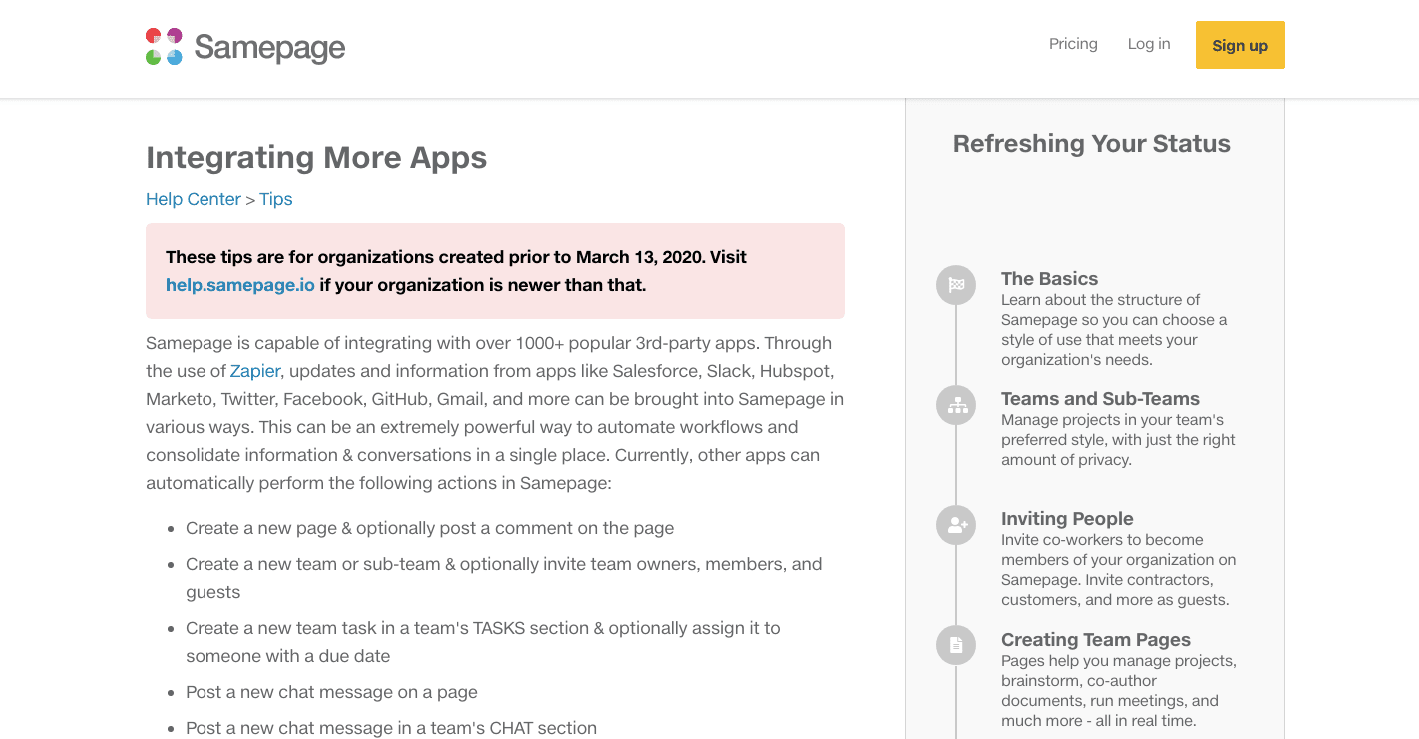This screenshot has width=1419, height=739.
Task: Open the Inviting People sidebar heading
Action: tap(1067, 519)
